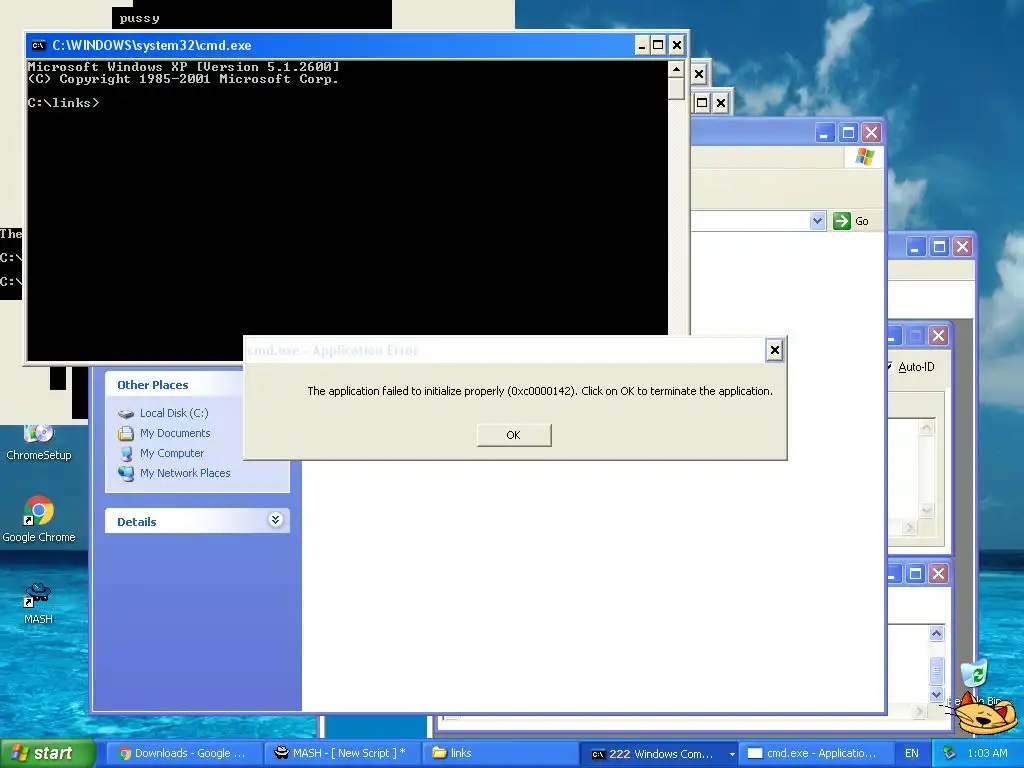Click the My Network Places globe icon

(126, 473)
